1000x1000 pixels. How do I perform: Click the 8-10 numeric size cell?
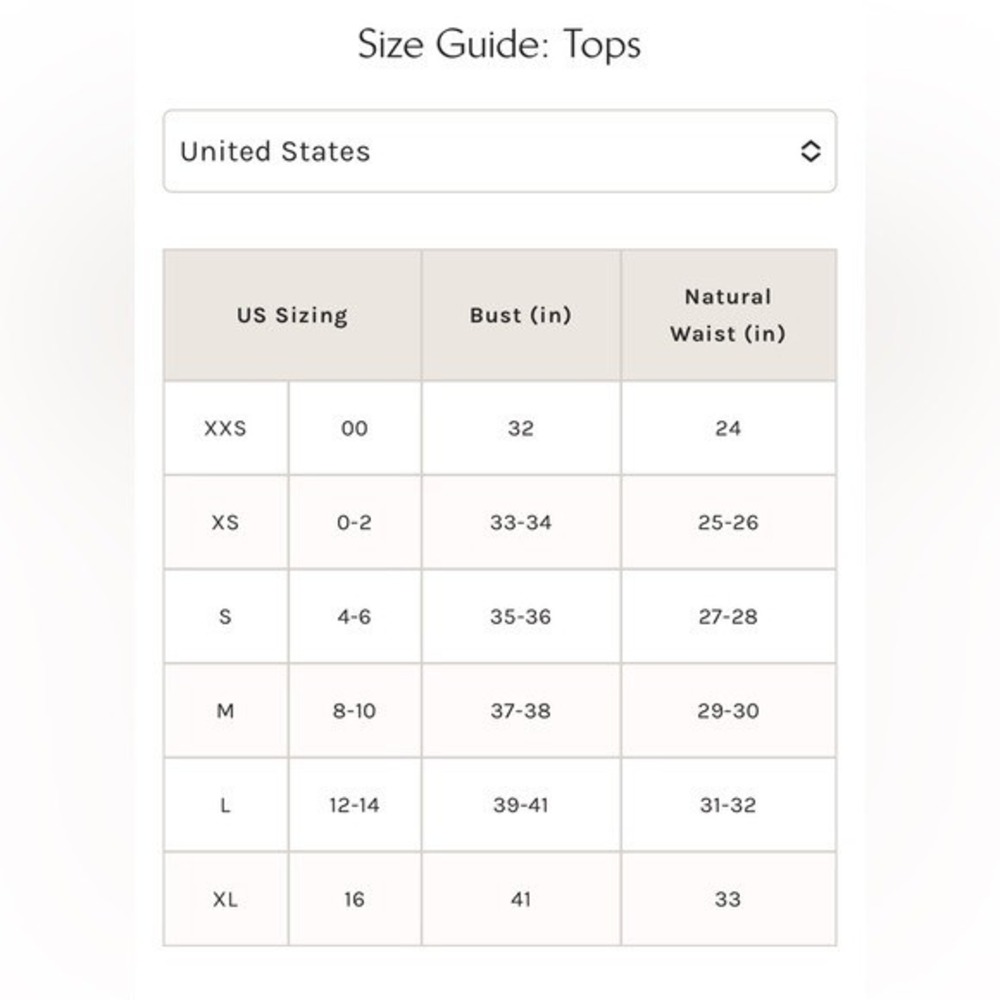(355, 710)
